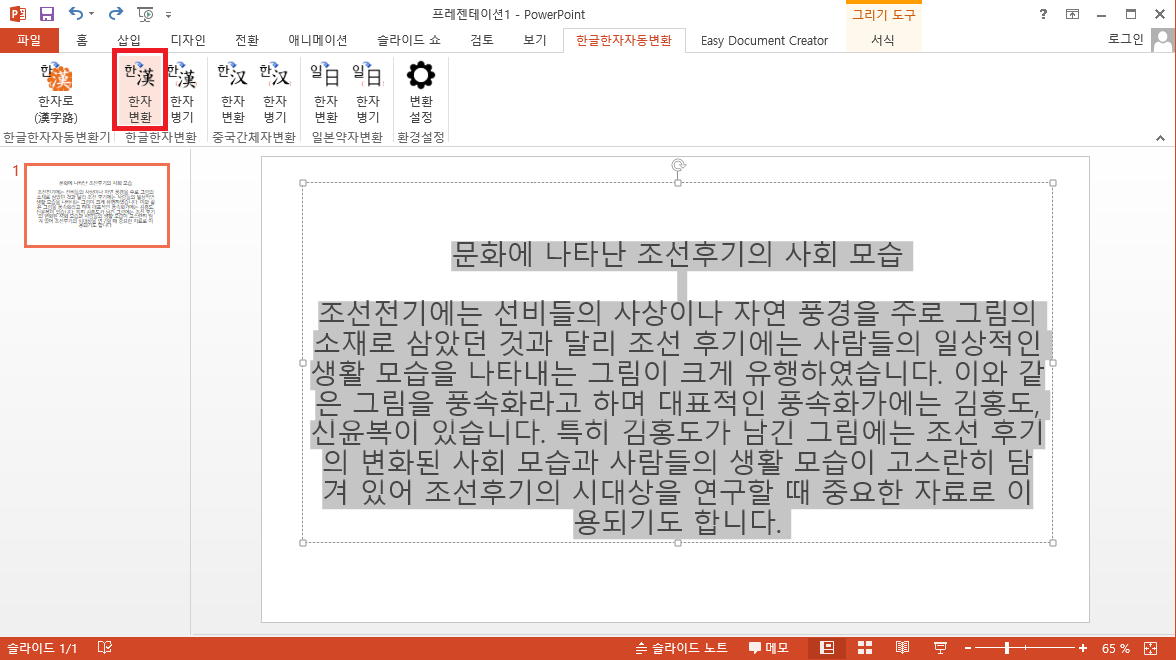Screen dimensions: 1176x660
Task: Click the redo arrow in quick access toolbar
Action: click(x=115, y=14)
